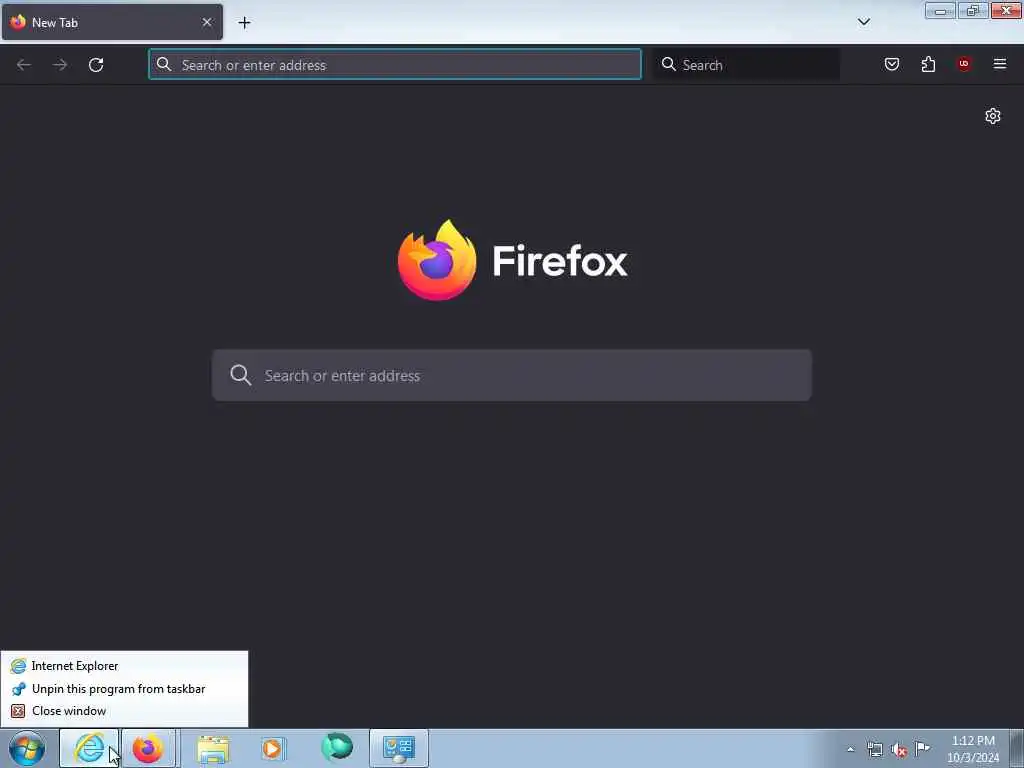Focus the toolbar Search box
The image size is (1024, 768).
[747, 65]
